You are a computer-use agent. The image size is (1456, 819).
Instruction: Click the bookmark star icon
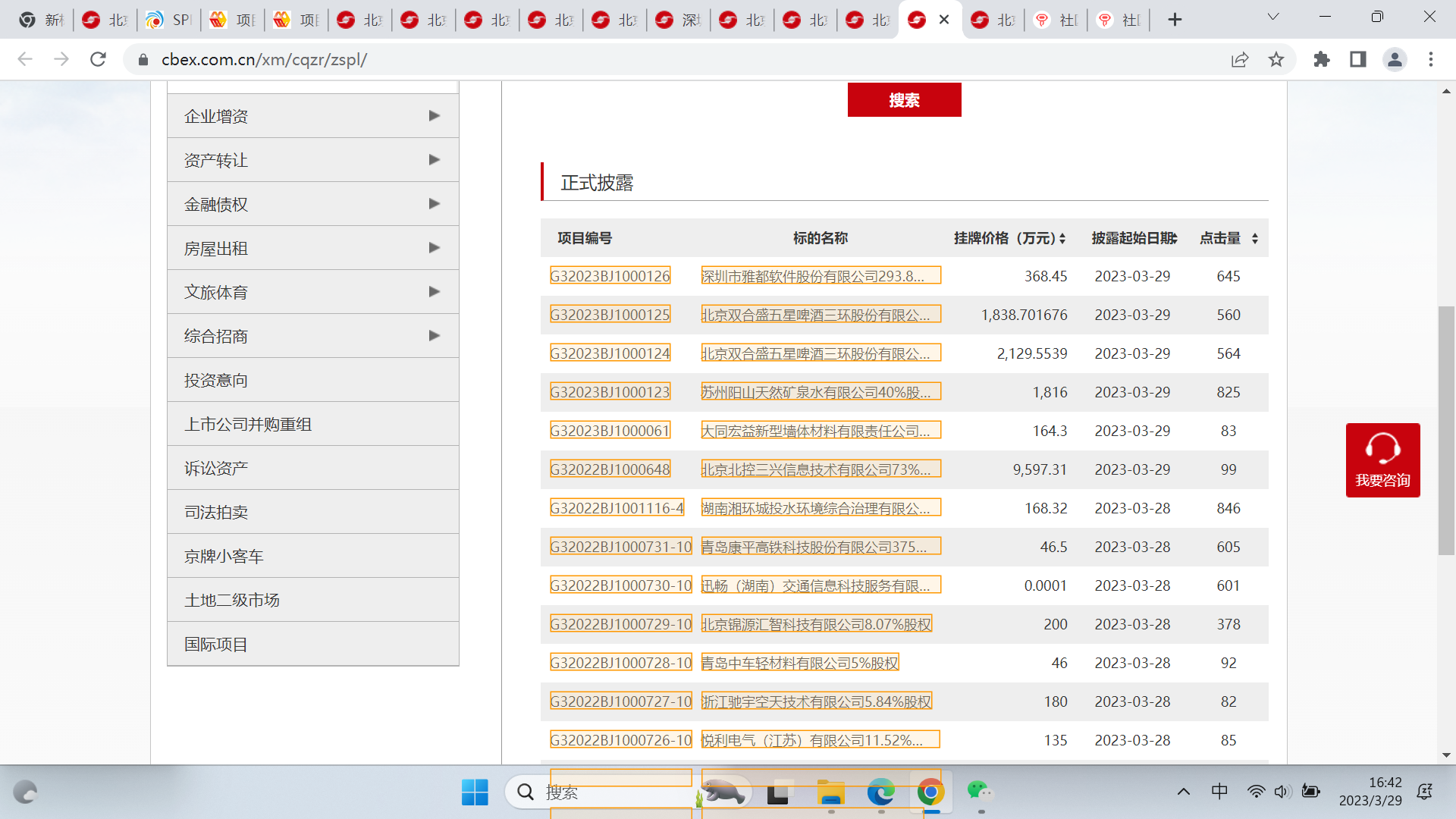(1276, 59)
